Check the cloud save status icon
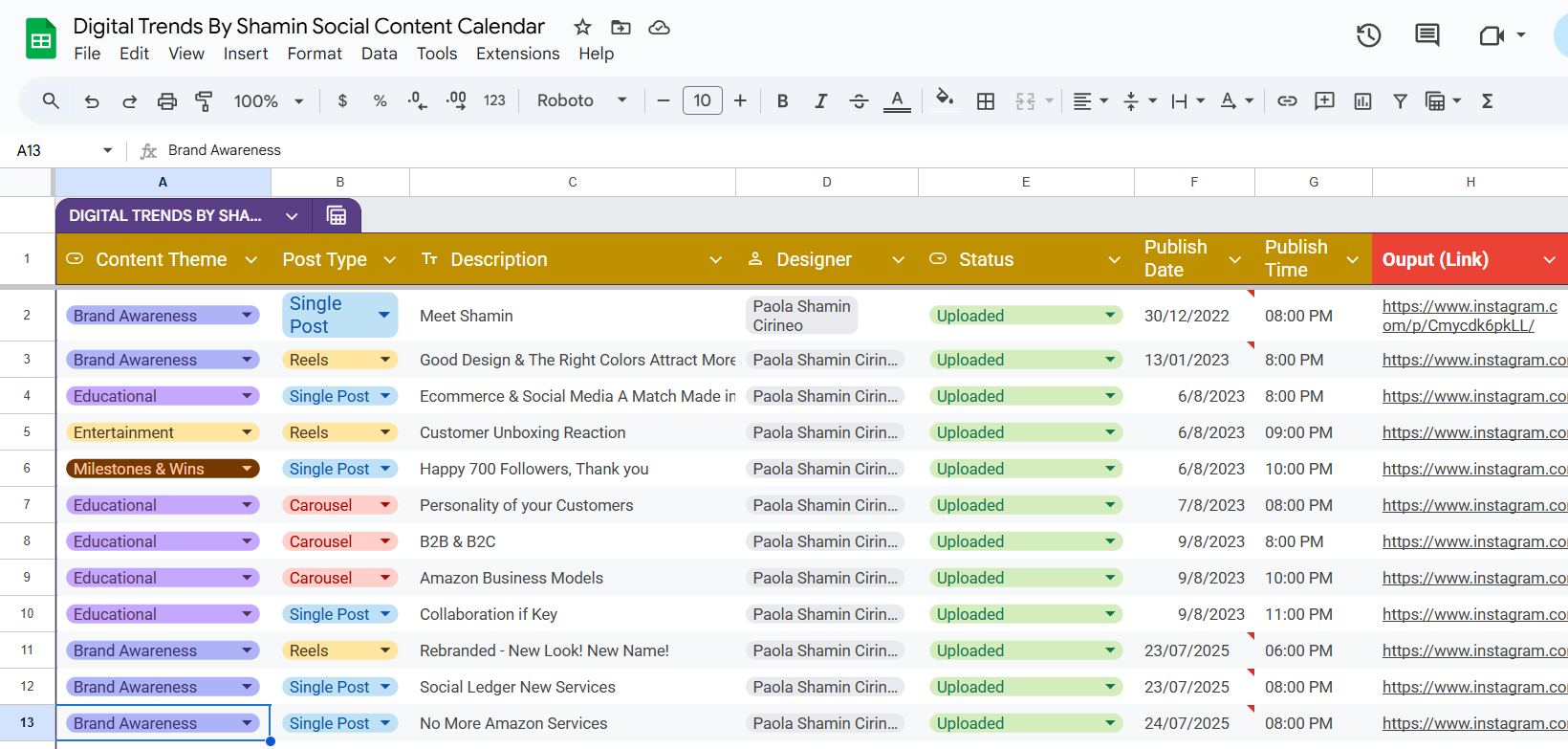The width and height of the screenshot is (1568, 749). (659, 27)
